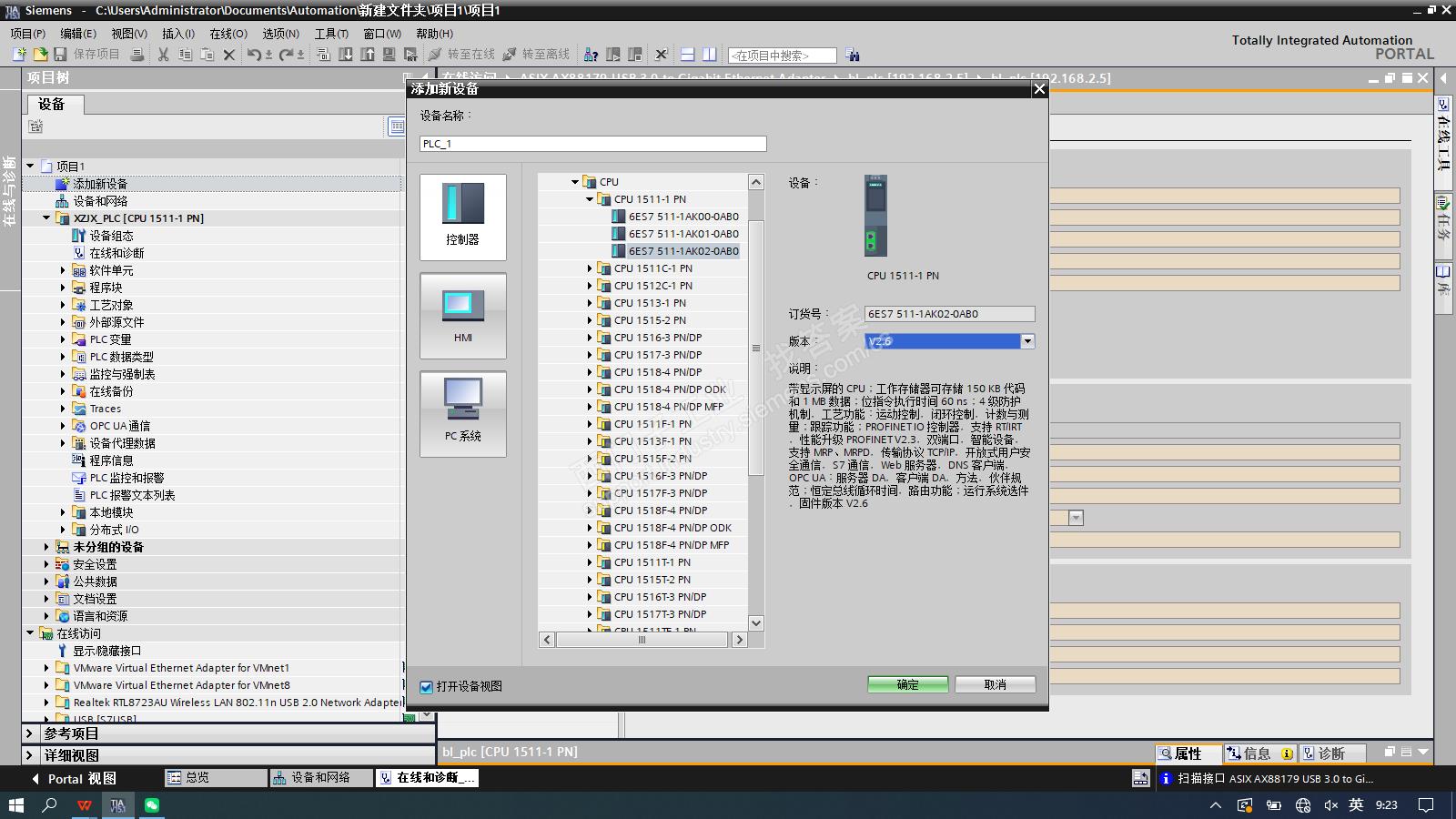Select the HMI device category
This screenshot has width=1456, height=819.
[462, 315]
